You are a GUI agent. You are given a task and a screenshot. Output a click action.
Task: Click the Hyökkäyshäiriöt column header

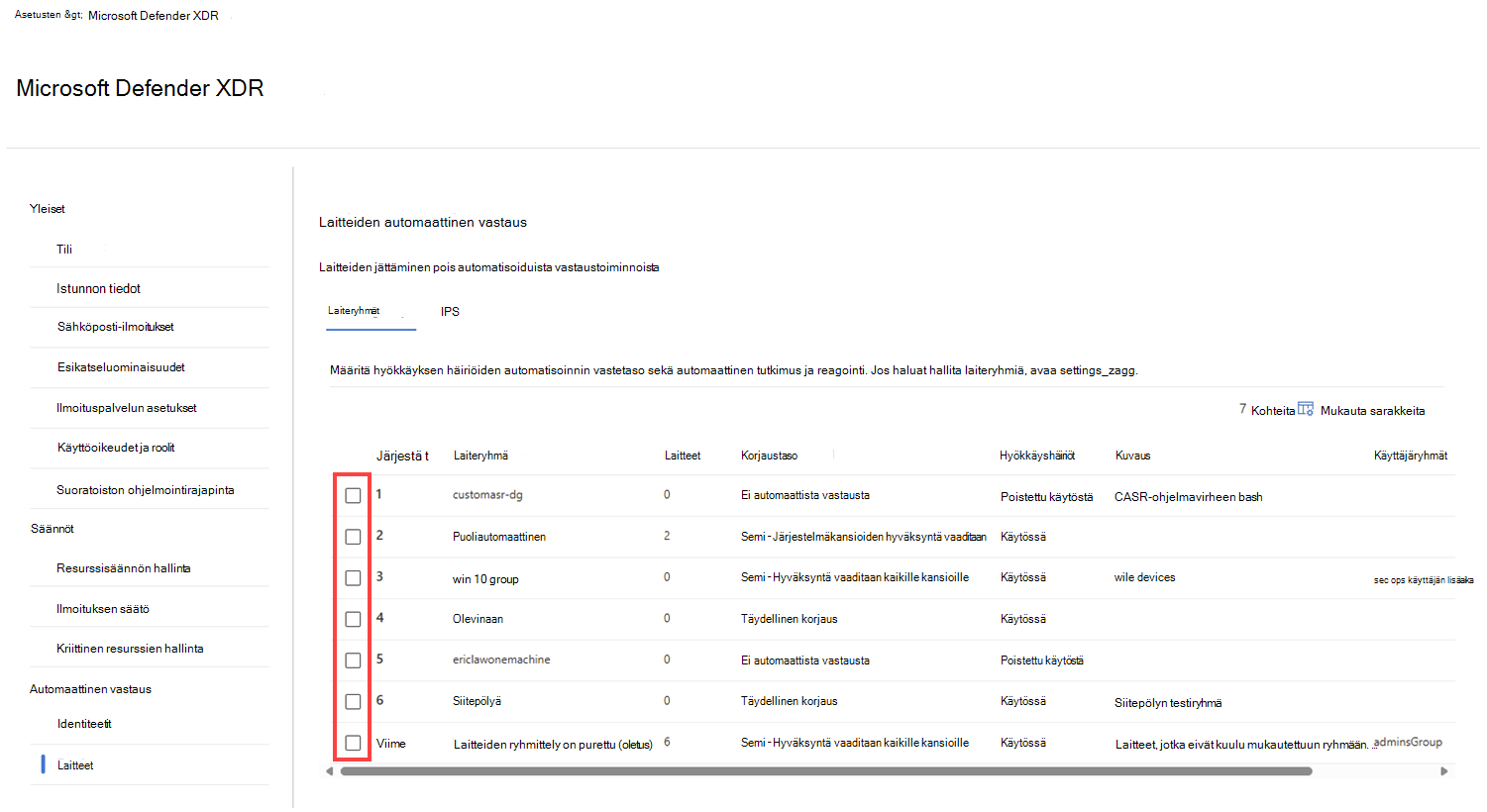point(1037,456)
